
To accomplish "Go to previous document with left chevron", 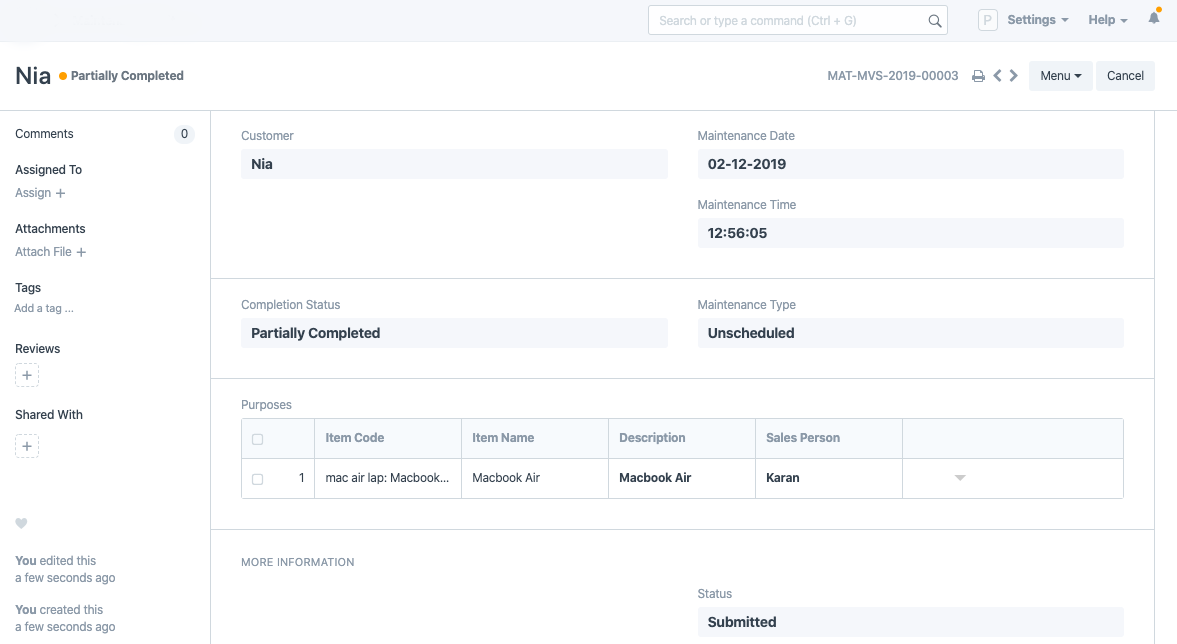I will point(997,76).
